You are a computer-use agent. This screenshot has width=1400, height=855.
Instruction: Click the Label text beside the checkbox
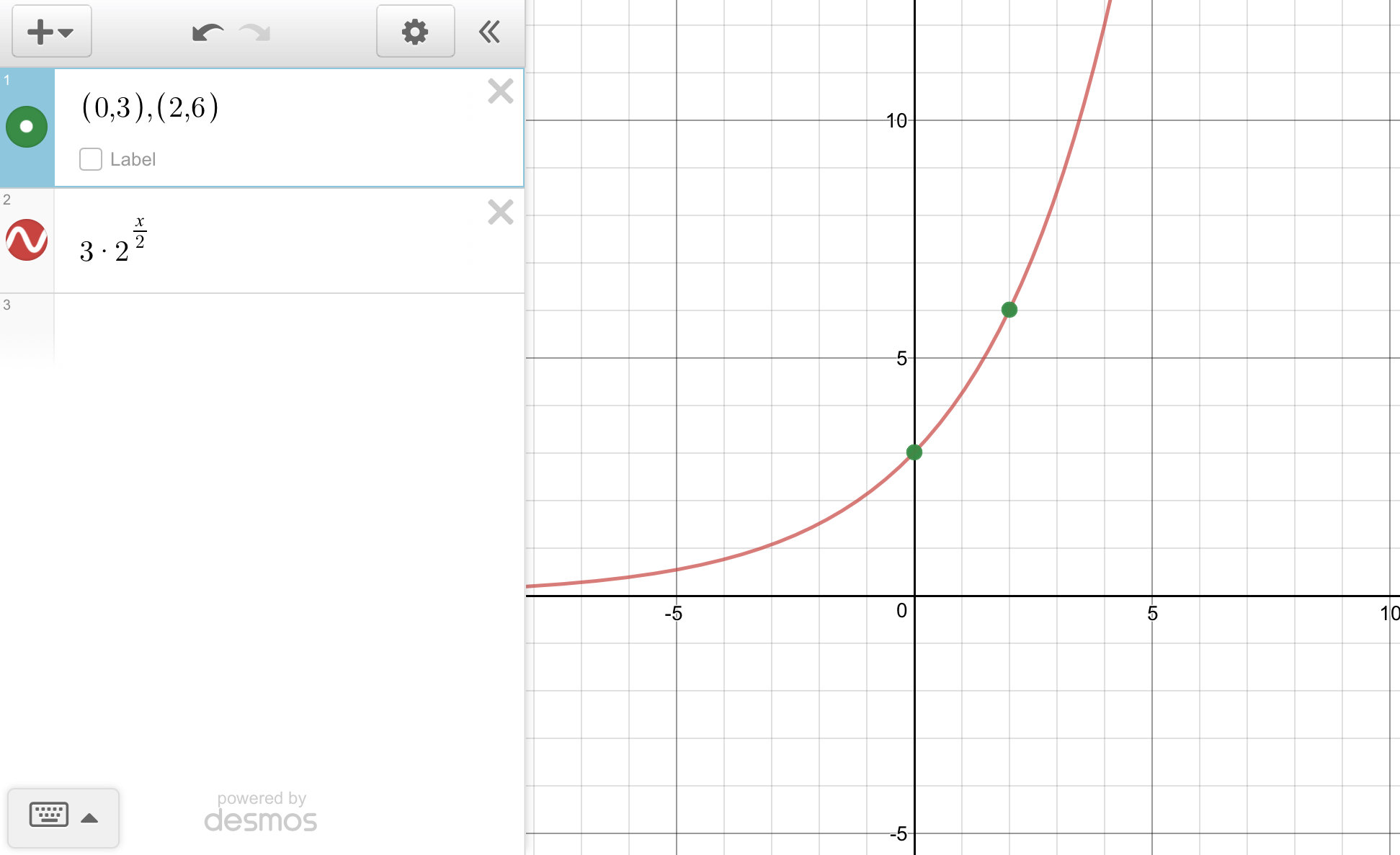pos(133,159)
